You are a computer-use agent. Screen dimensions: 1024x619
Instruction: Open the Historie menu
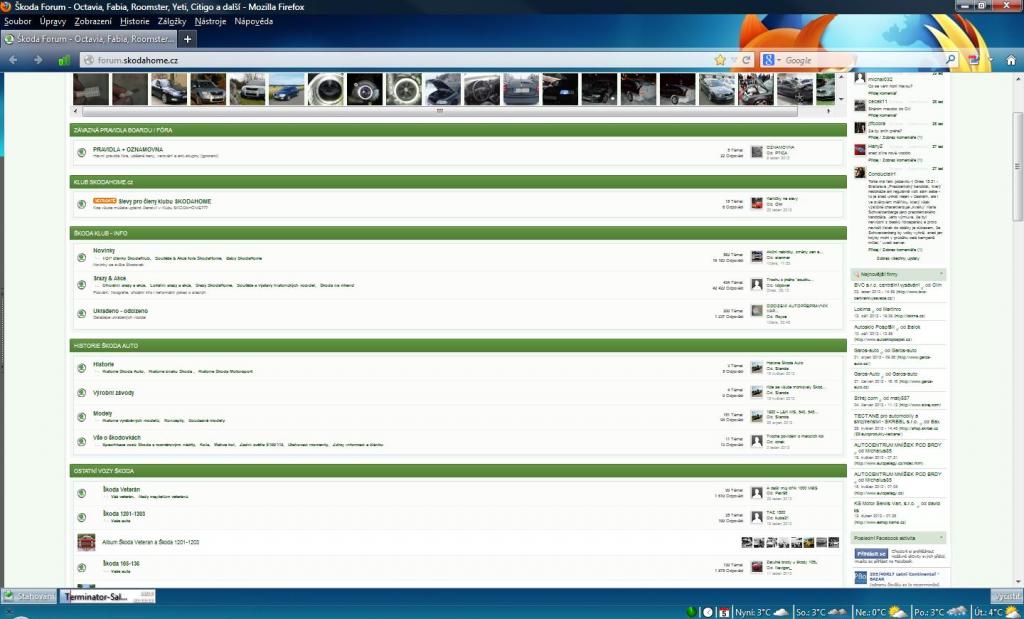[135, 22]
